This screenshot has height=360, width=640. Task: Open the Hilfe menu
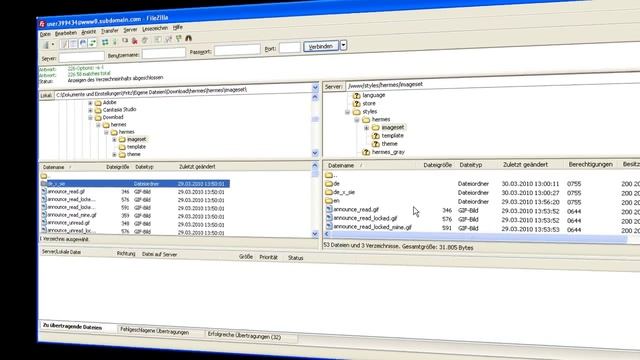[178, 27]
